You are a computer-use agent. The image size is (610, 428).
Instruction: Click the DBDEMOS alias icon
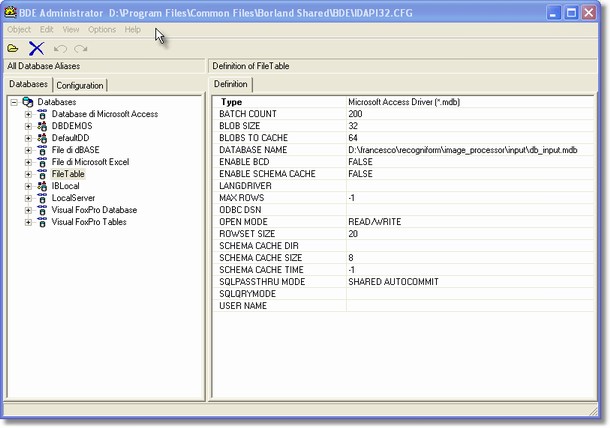click(42, 126)
